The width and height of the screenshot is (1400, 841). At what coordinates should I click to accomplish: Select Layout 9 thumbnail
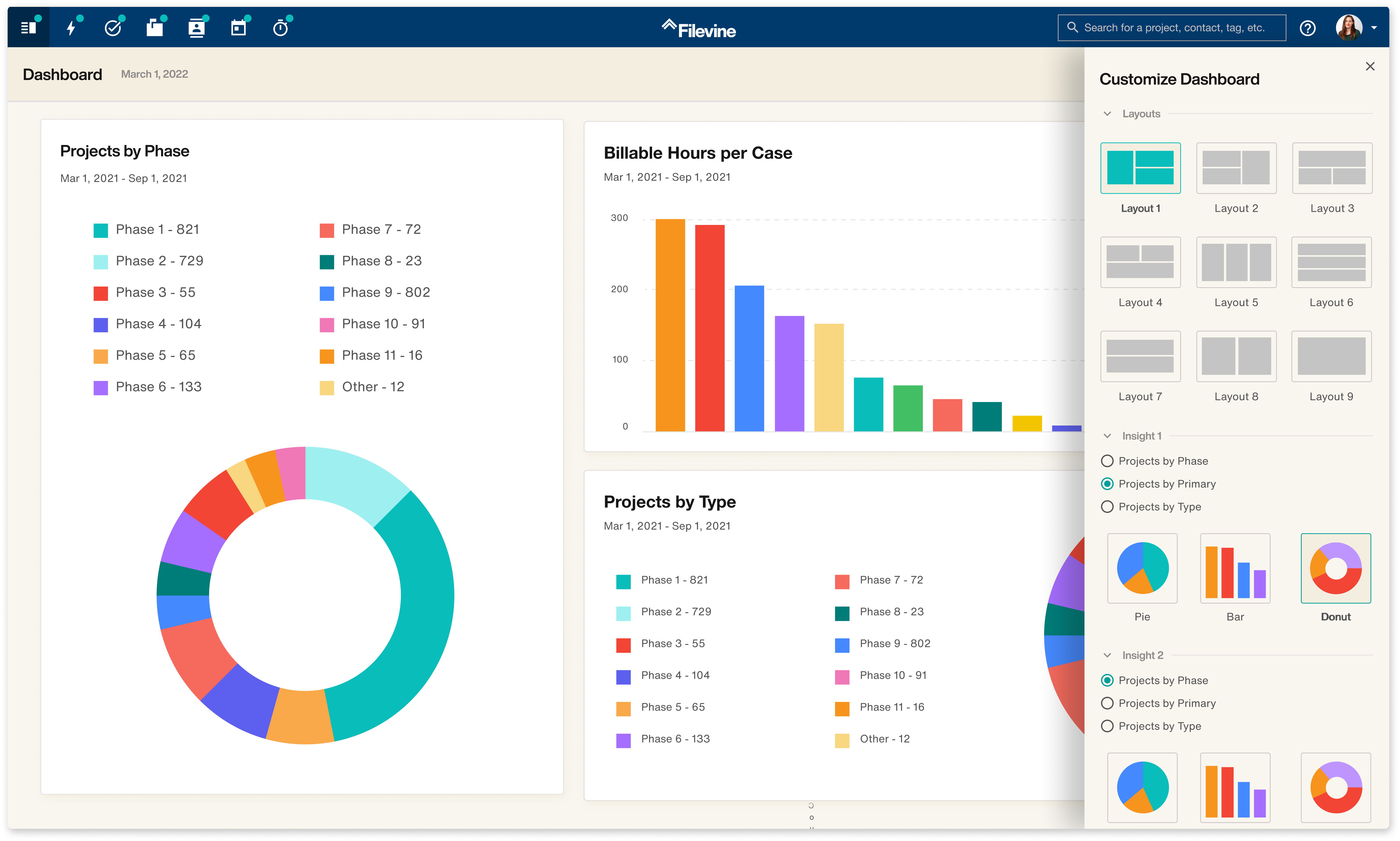[1331, 356]
